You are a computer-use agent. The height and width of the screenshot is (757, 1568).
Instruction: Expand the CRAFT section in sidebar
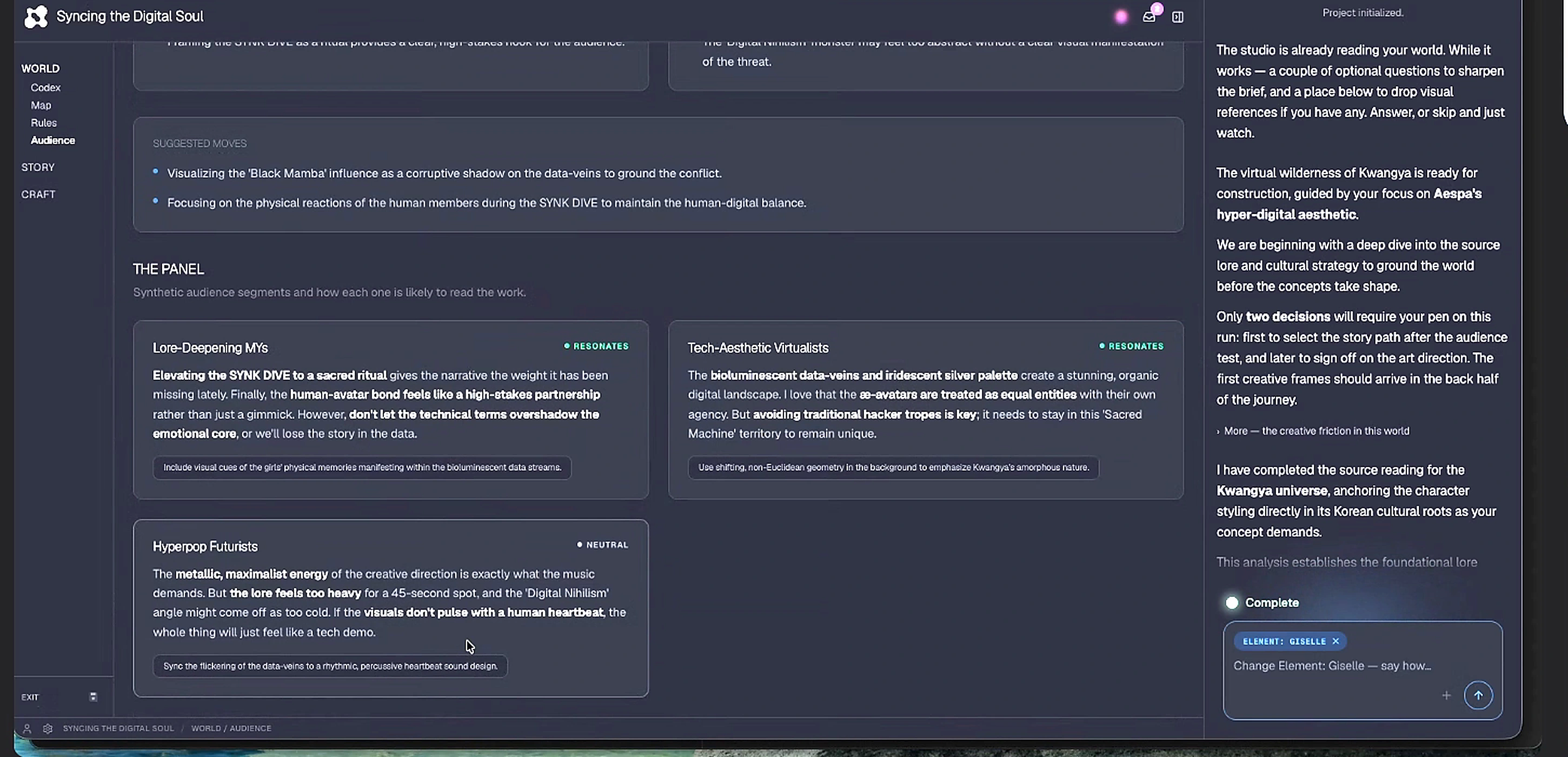click(38, 194)
